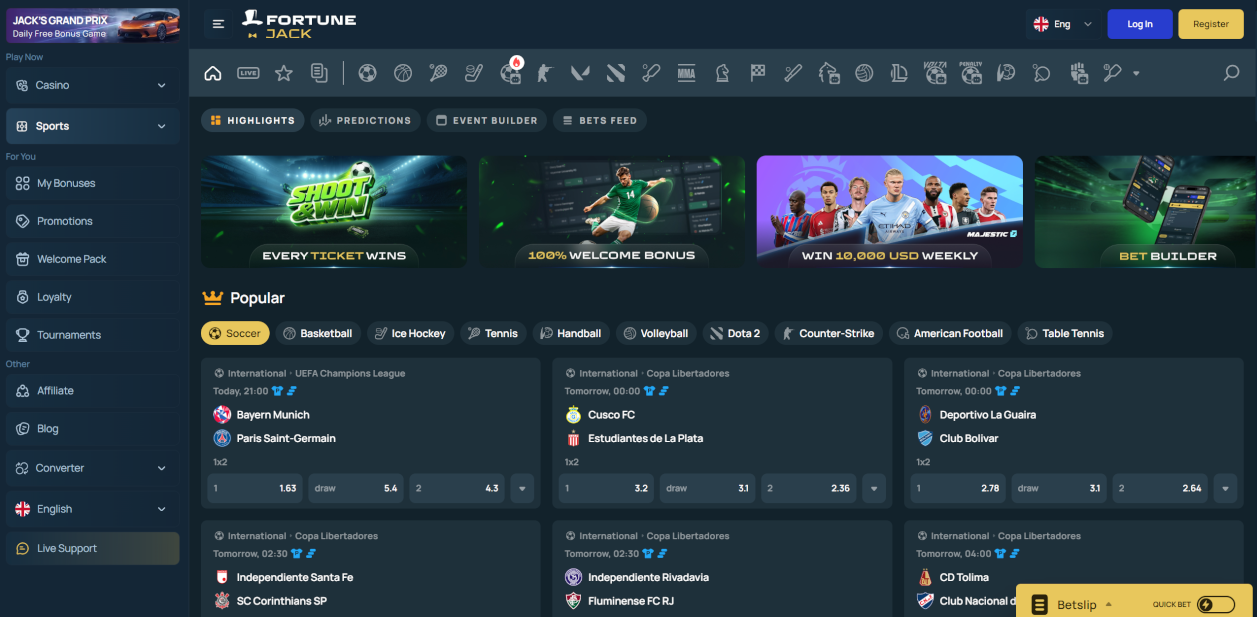
Task: Switch to the Highlights tab
Action: coord(253,120)
